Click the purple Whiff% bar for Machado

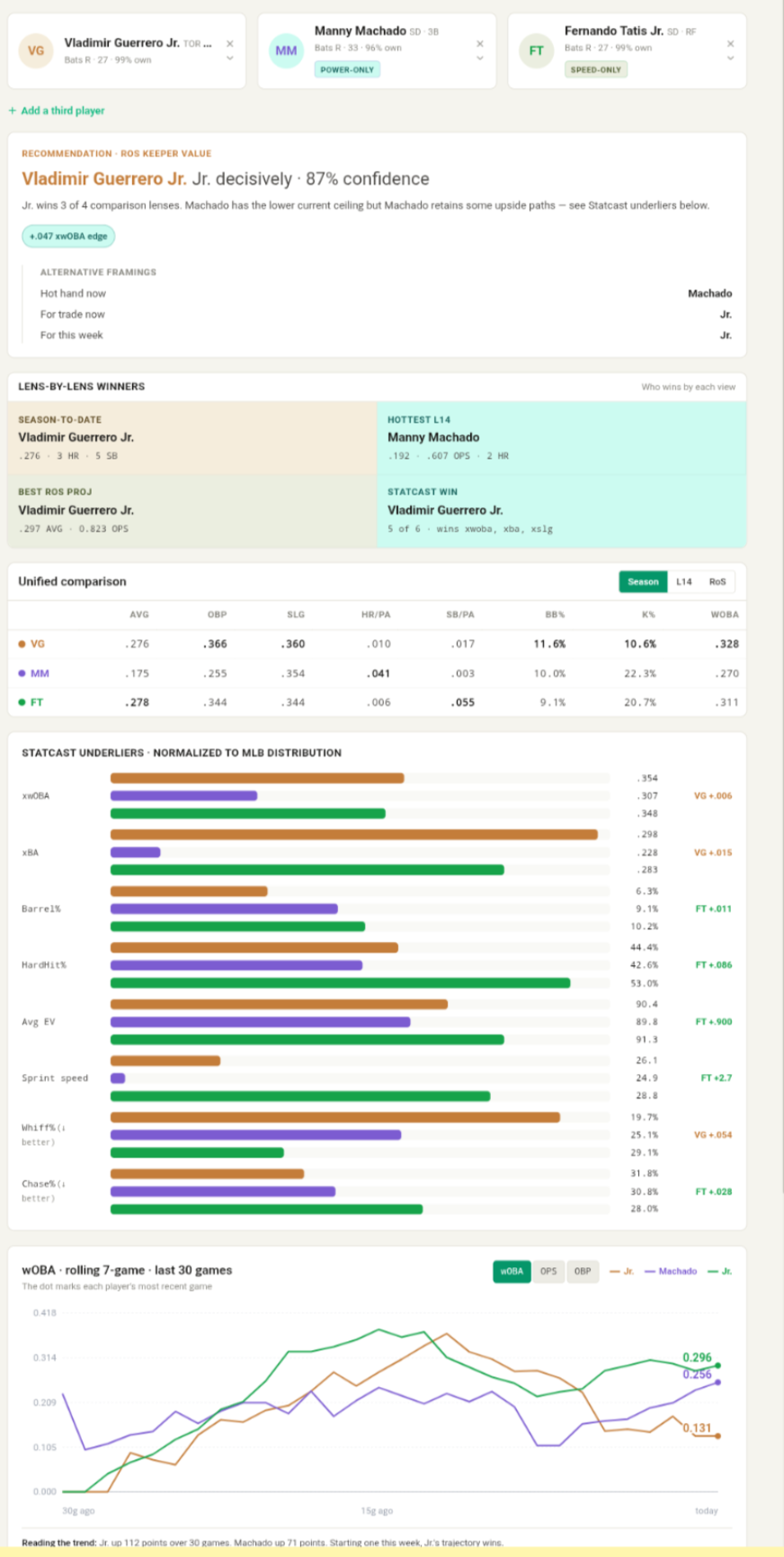pyautogui.click(x=255, y=1135)
